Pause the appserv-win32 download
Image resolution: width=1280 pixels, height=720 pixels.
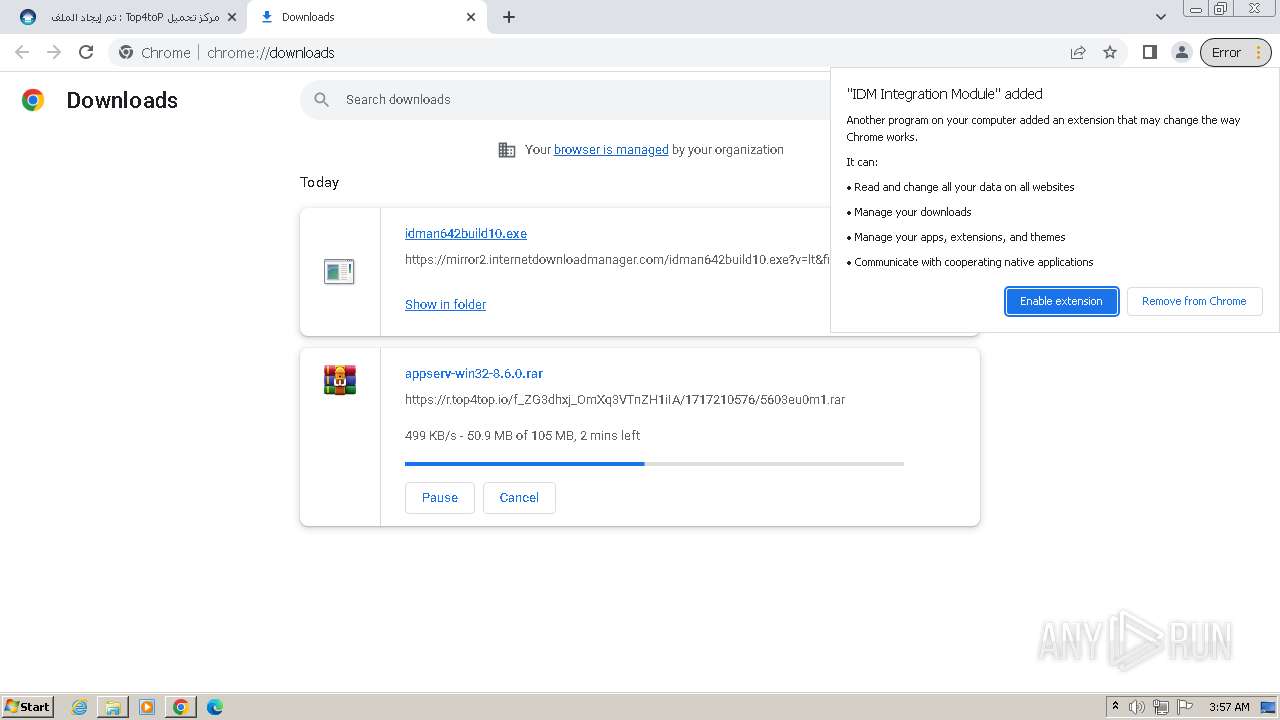point(440,498)
